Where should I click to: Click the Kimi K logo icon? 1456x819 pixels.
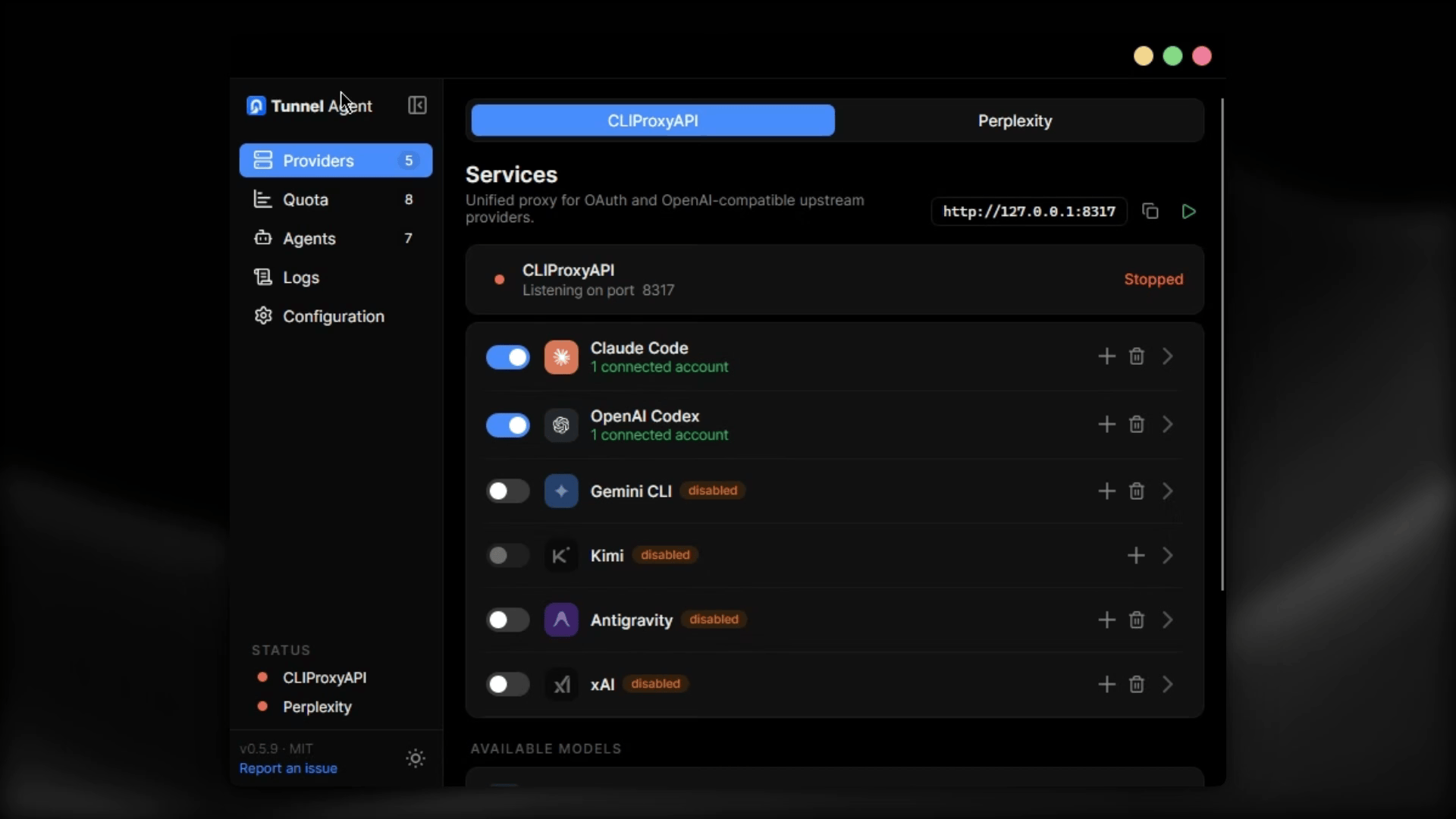(x=561, y=556)
